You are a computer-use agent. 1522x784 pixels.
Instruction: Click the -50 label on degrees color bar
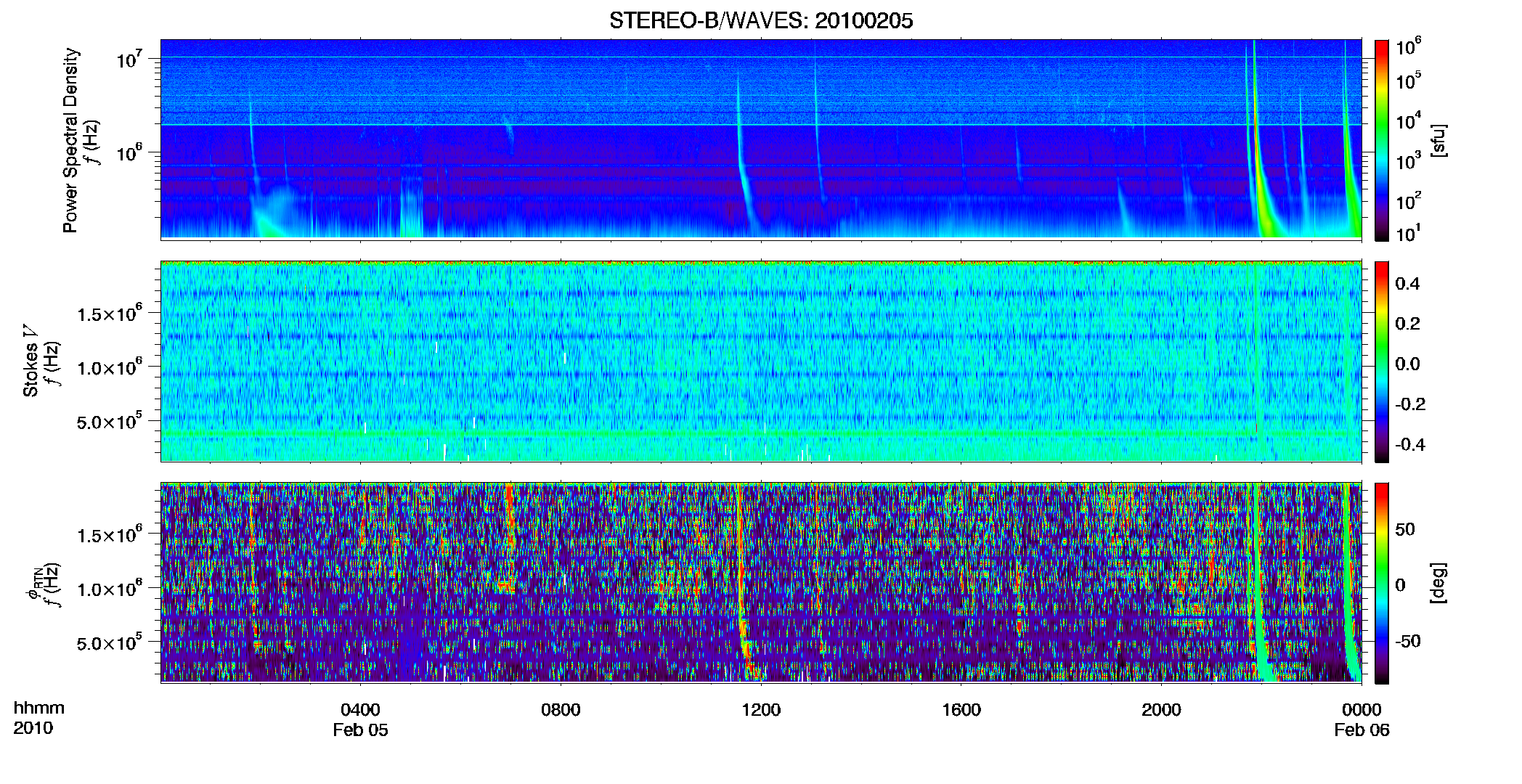pos(1407,641)
